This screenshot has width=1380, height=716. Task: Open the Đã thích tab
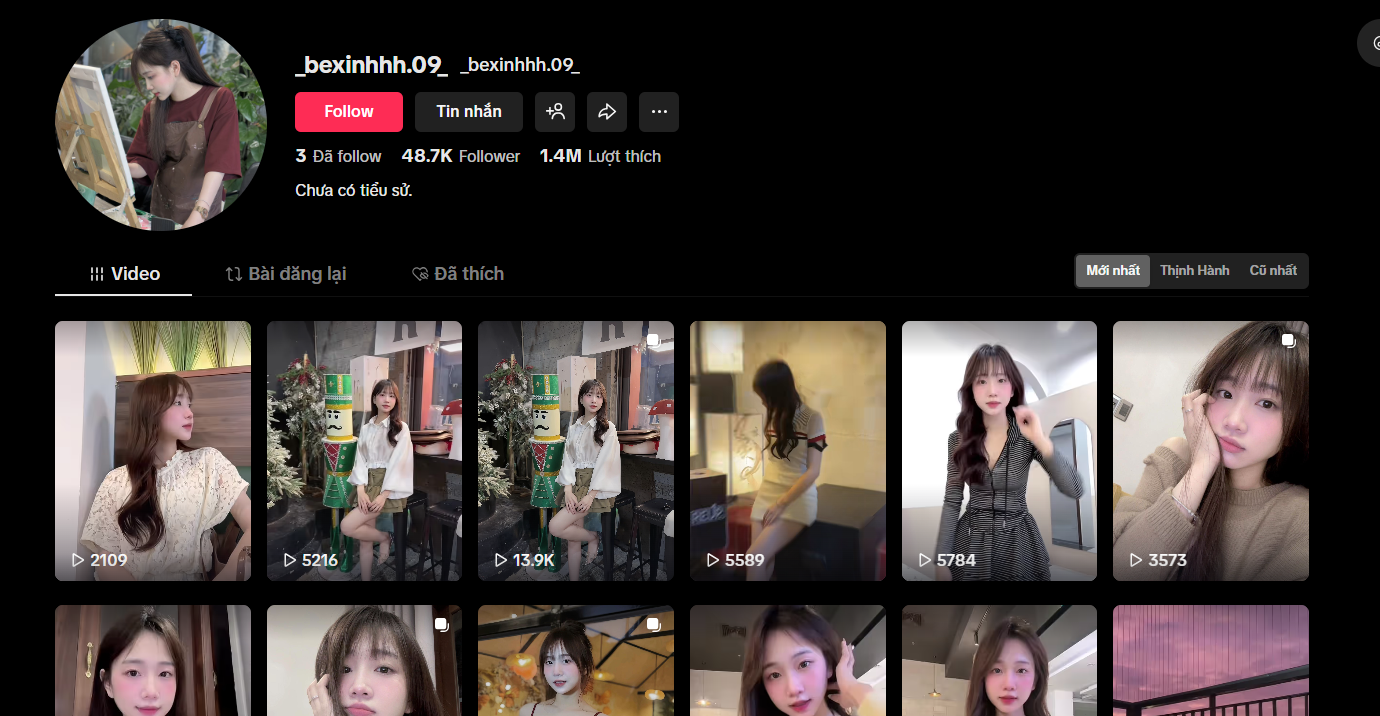coord(458,274)
